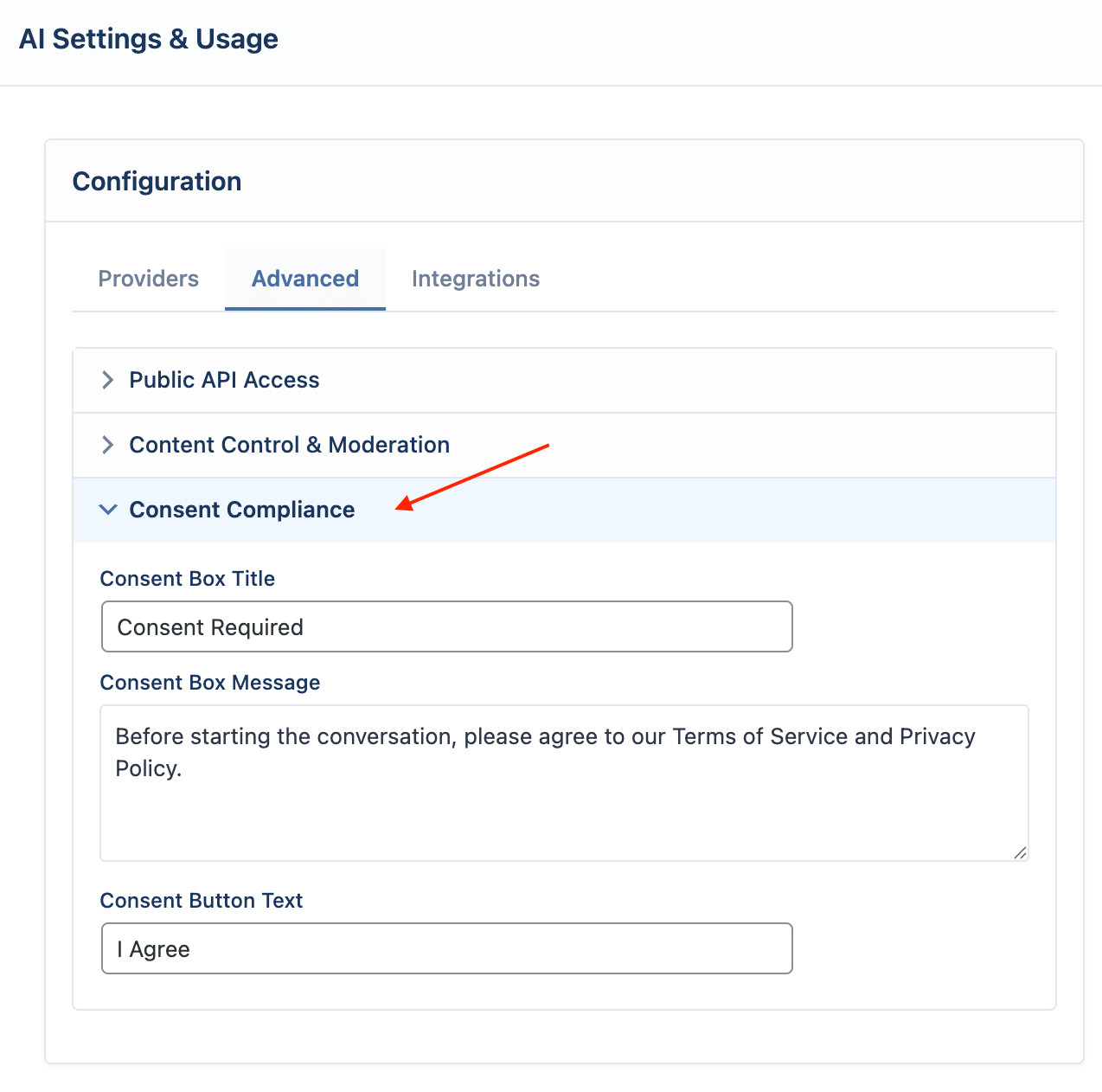Click the Configuration panel heading
1102x1092 pixels.
click(157, 182)
